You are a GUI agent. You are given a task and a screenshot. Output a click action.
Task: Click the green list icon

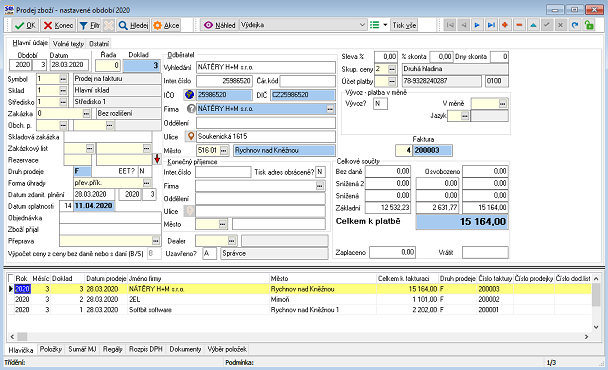coord(374,25)
